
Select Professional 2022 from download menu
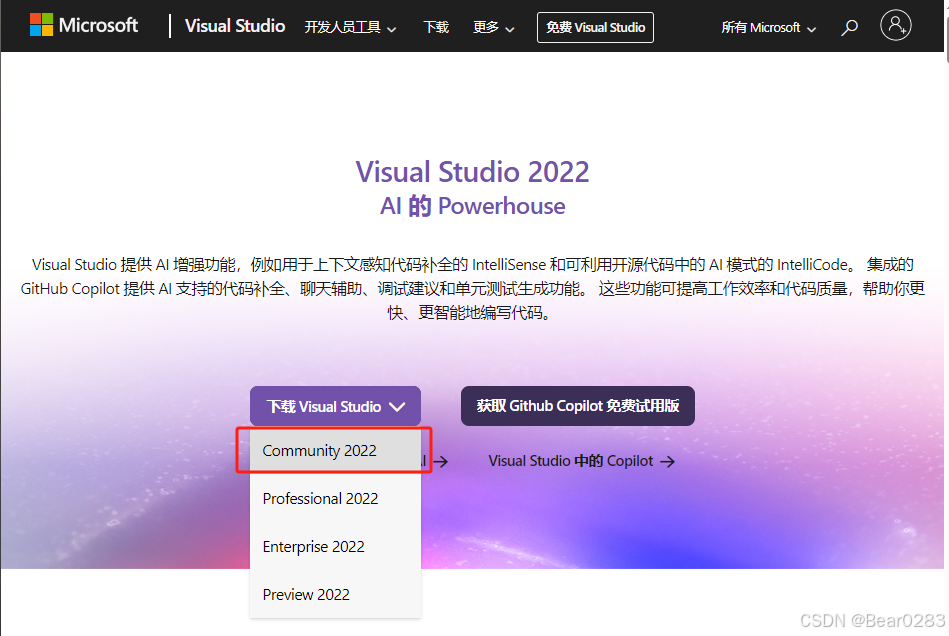[335, 499]
